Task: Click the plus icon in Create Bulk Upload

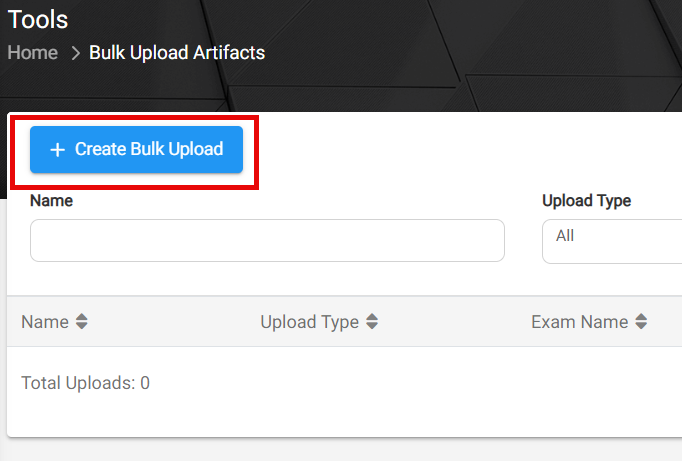Action: 57,150
